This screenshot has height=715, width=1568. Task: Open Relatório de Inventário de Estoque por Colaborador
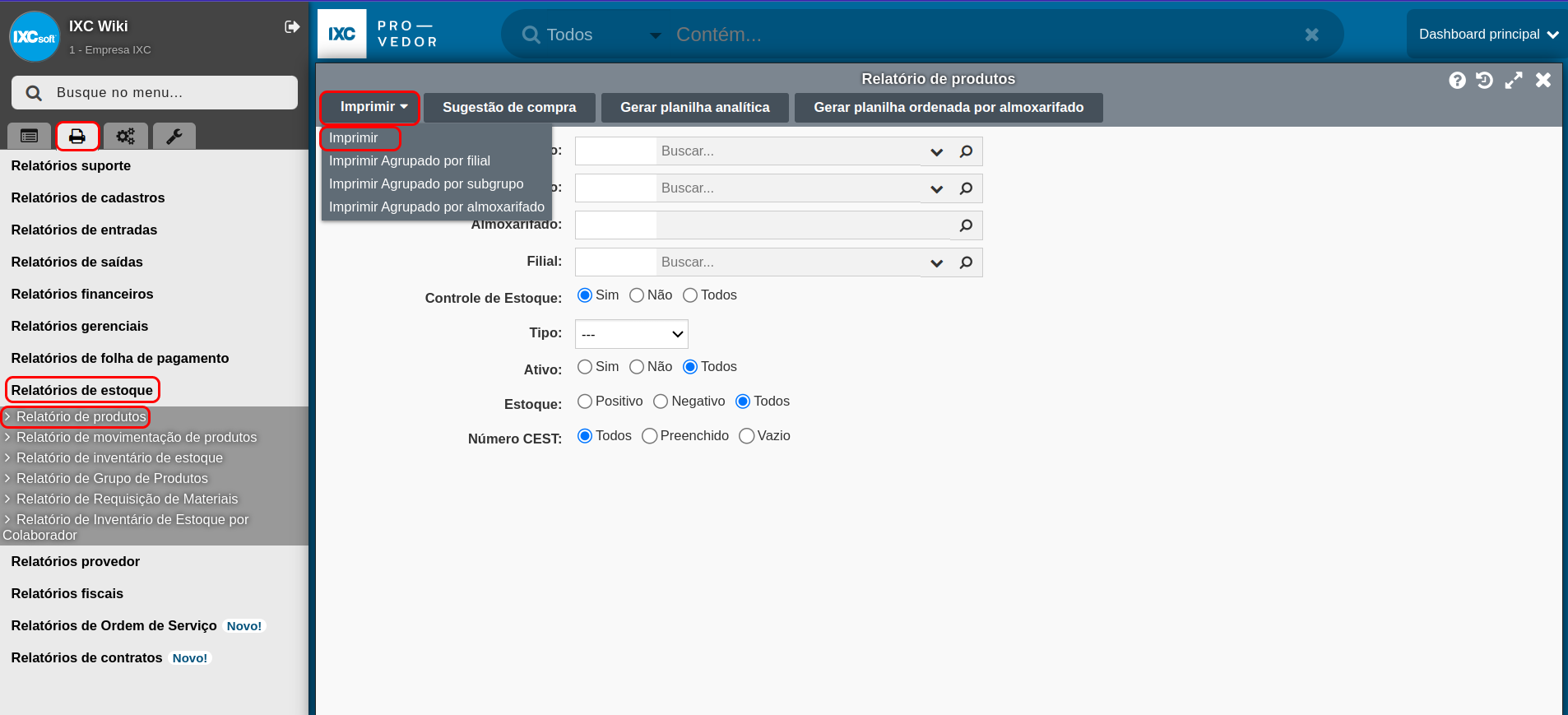126,527
